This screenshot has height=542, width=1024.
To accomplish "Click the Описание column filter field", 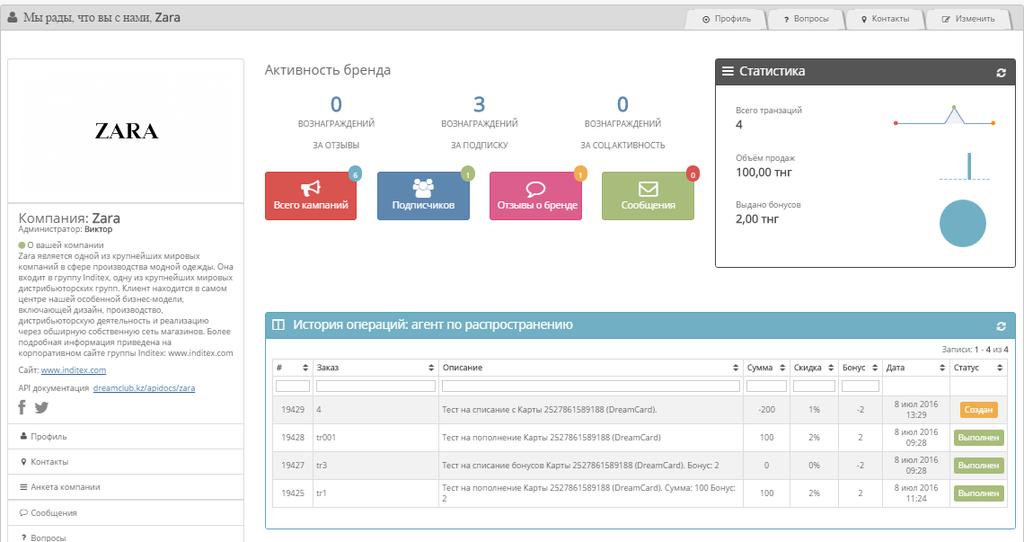I will click(590, 386).
